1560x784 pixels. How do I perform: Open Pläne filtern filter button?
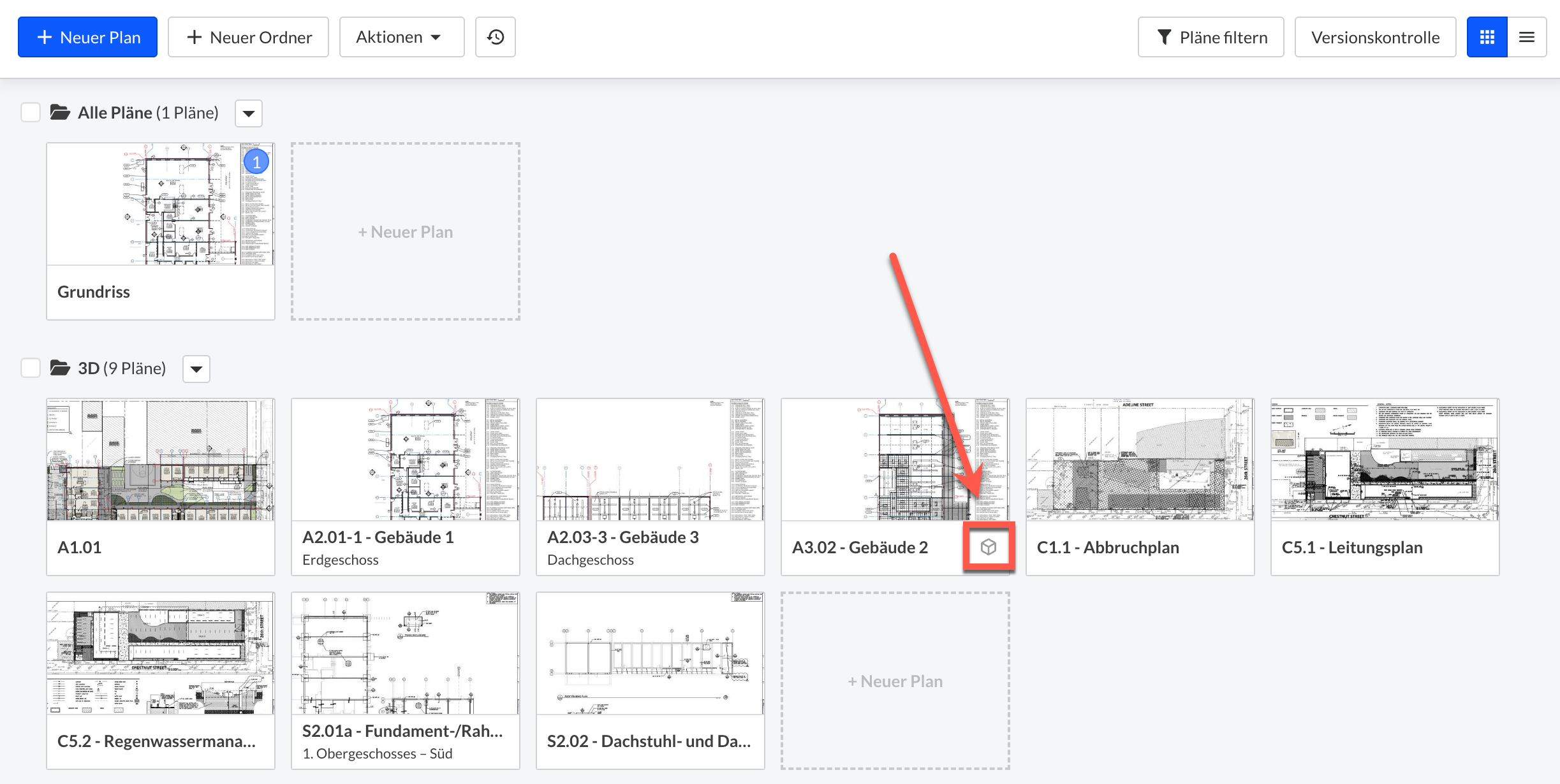(x=1210, y=37)
